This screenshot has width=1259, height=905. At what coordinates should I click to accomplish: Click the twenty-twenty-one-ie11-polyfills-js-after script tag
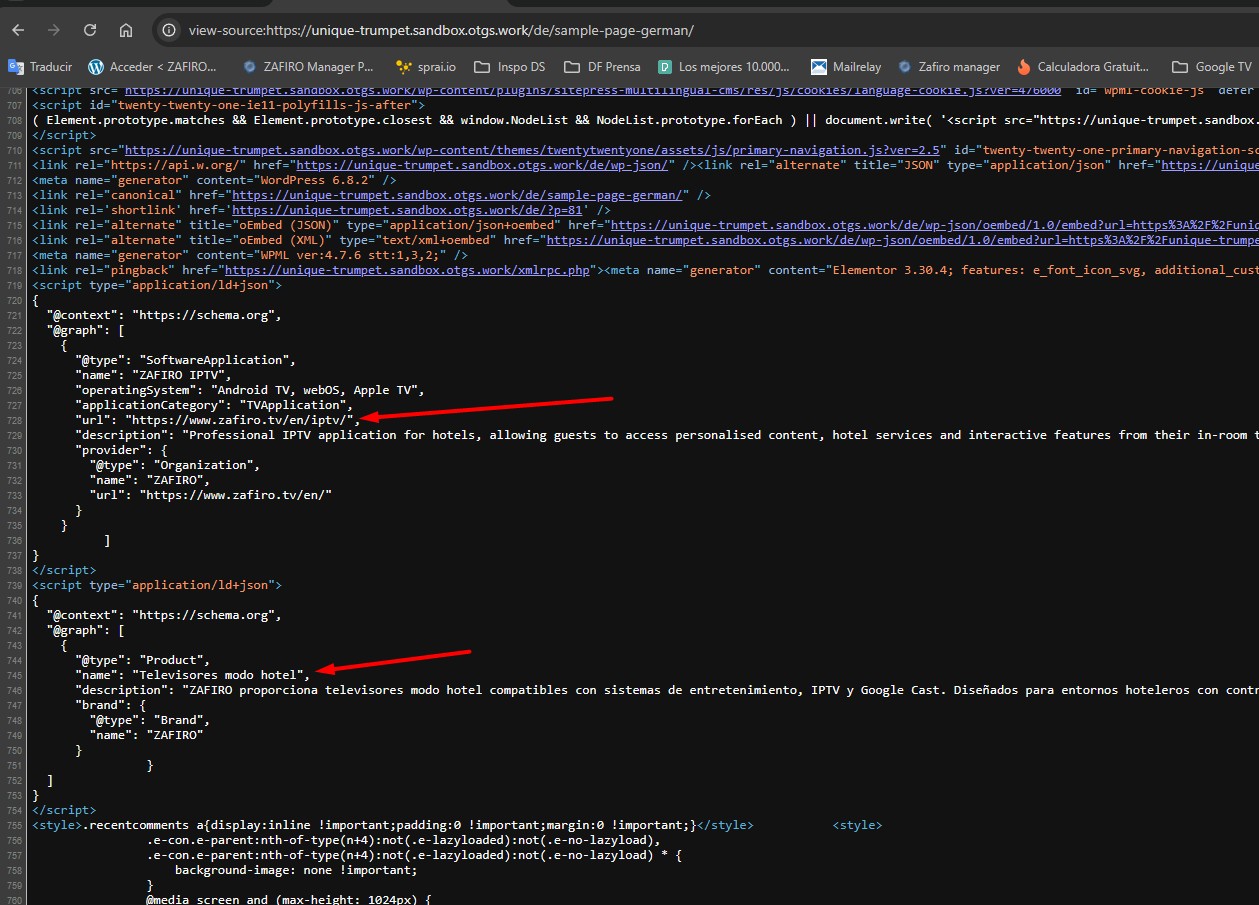click(229, 105)
